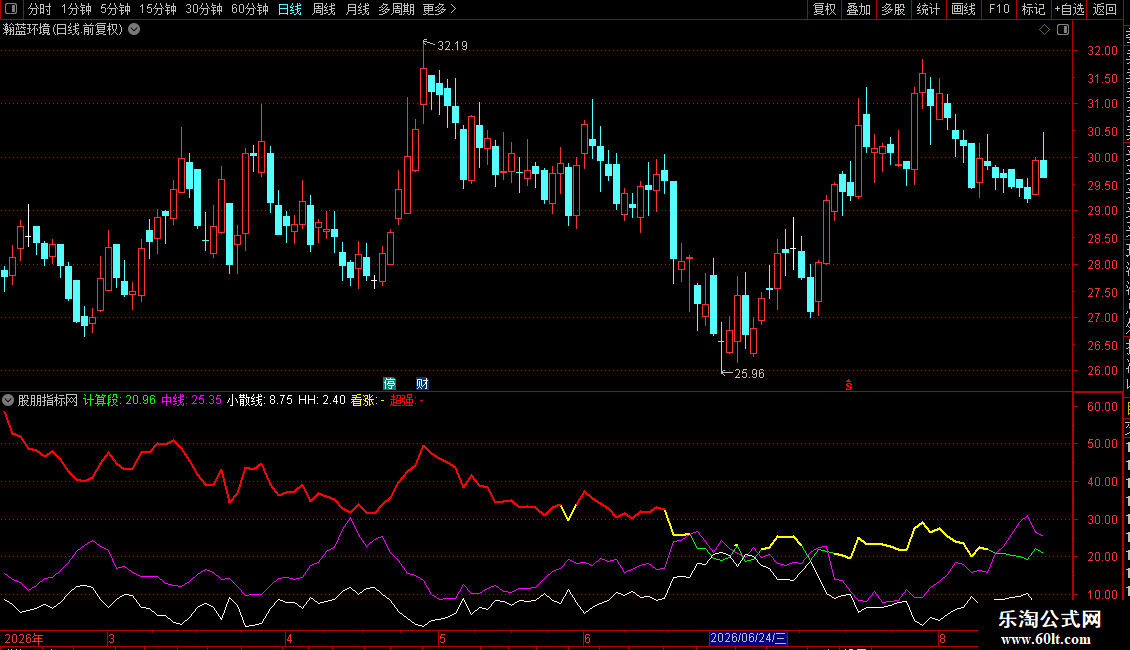Expand the 更多 periods menu

439,9
